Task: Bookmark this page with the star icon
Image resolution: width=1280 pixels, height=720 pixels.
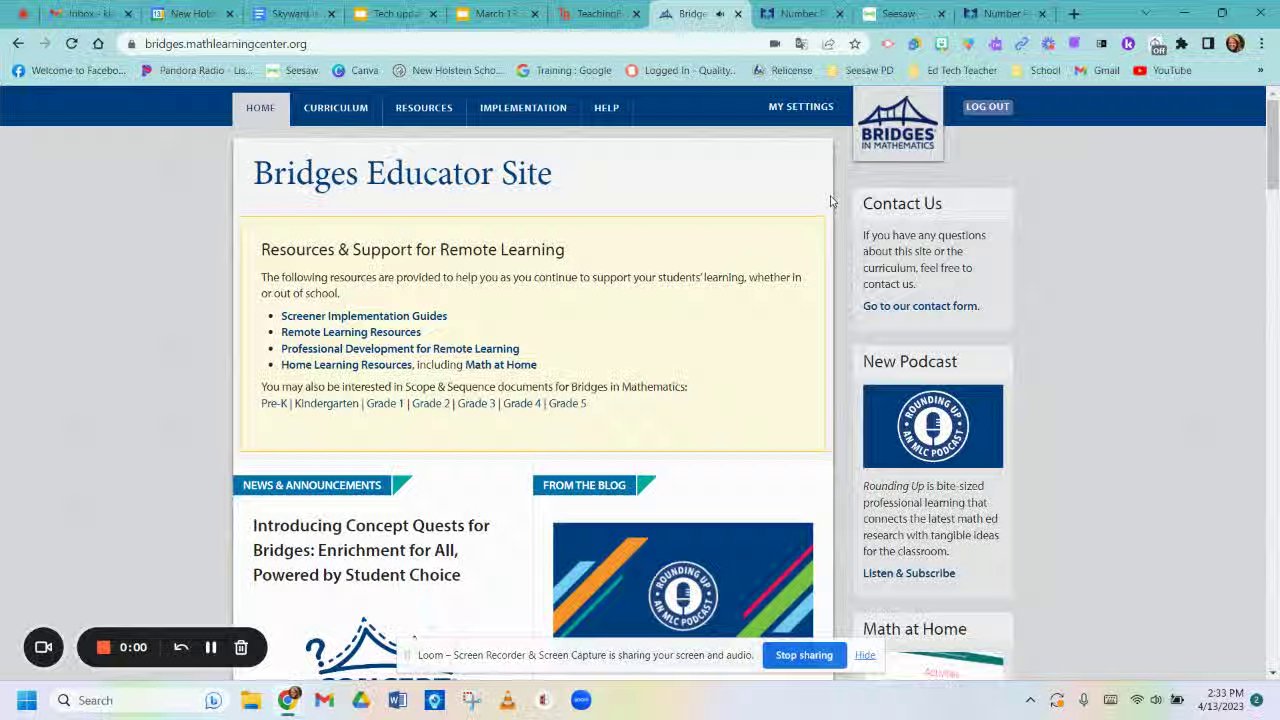Action: (x=855, y=44)
